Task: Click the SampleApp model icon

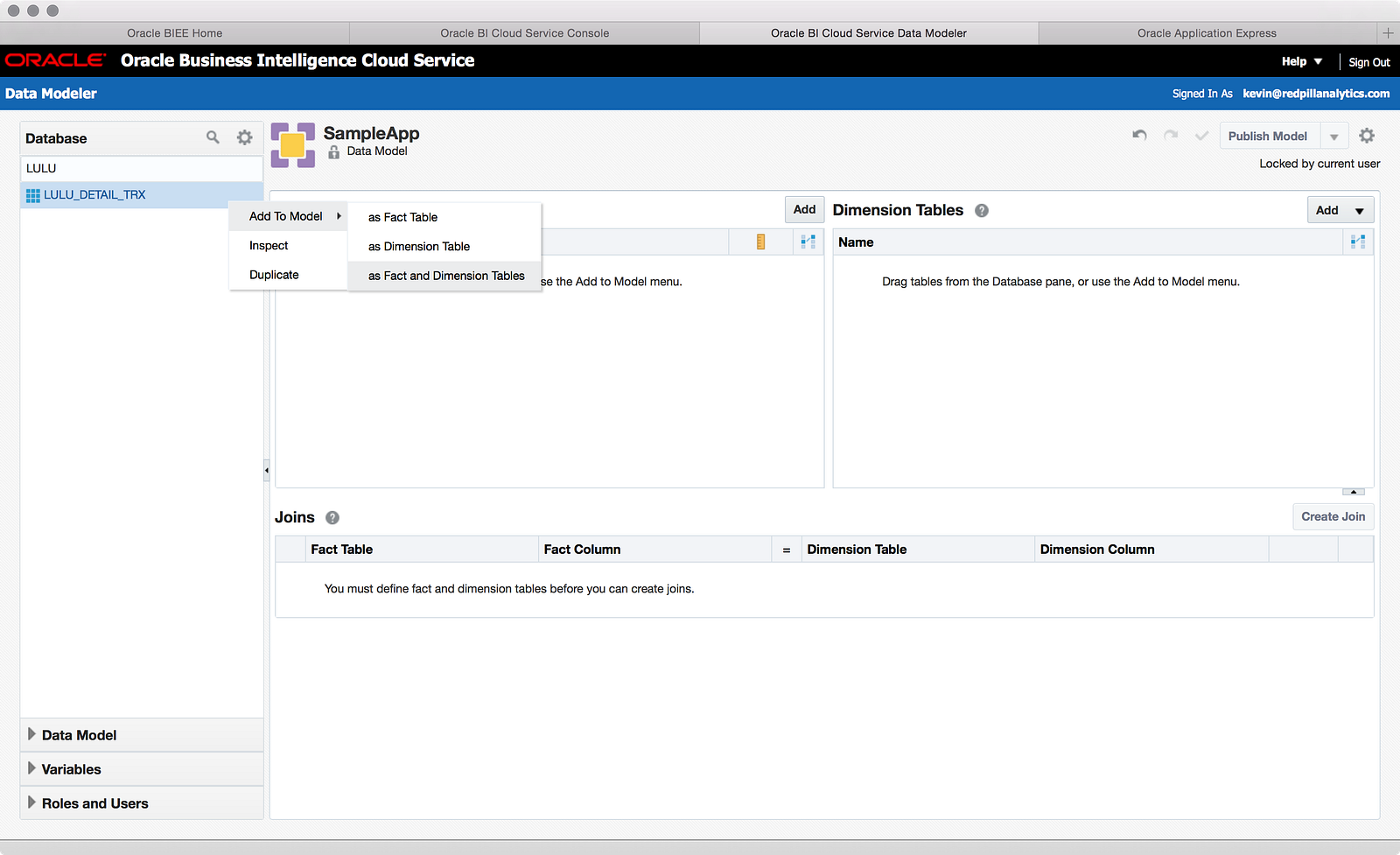Action: 292,144
